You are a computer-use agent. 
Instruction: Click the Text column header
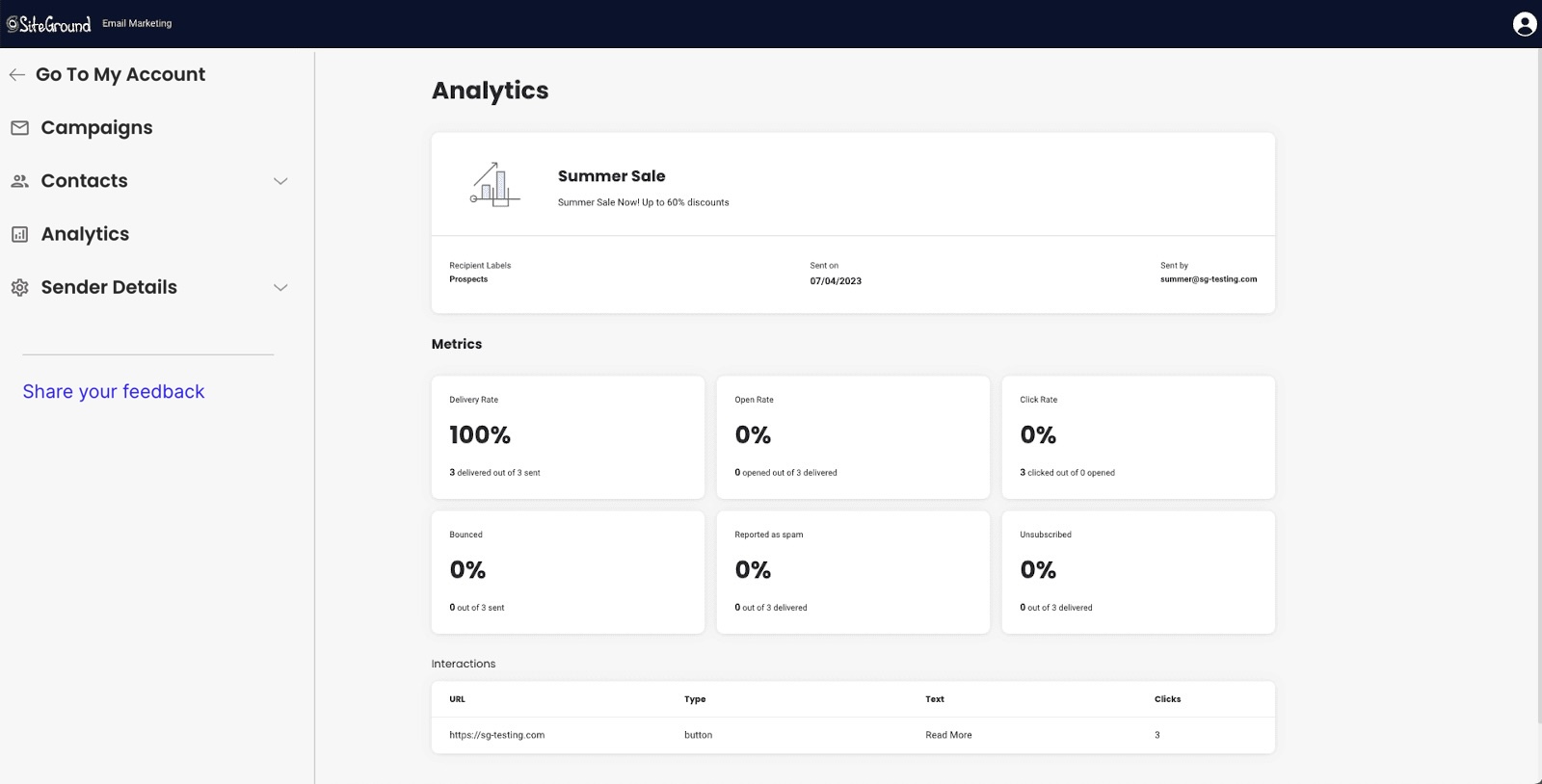point(935,699)
